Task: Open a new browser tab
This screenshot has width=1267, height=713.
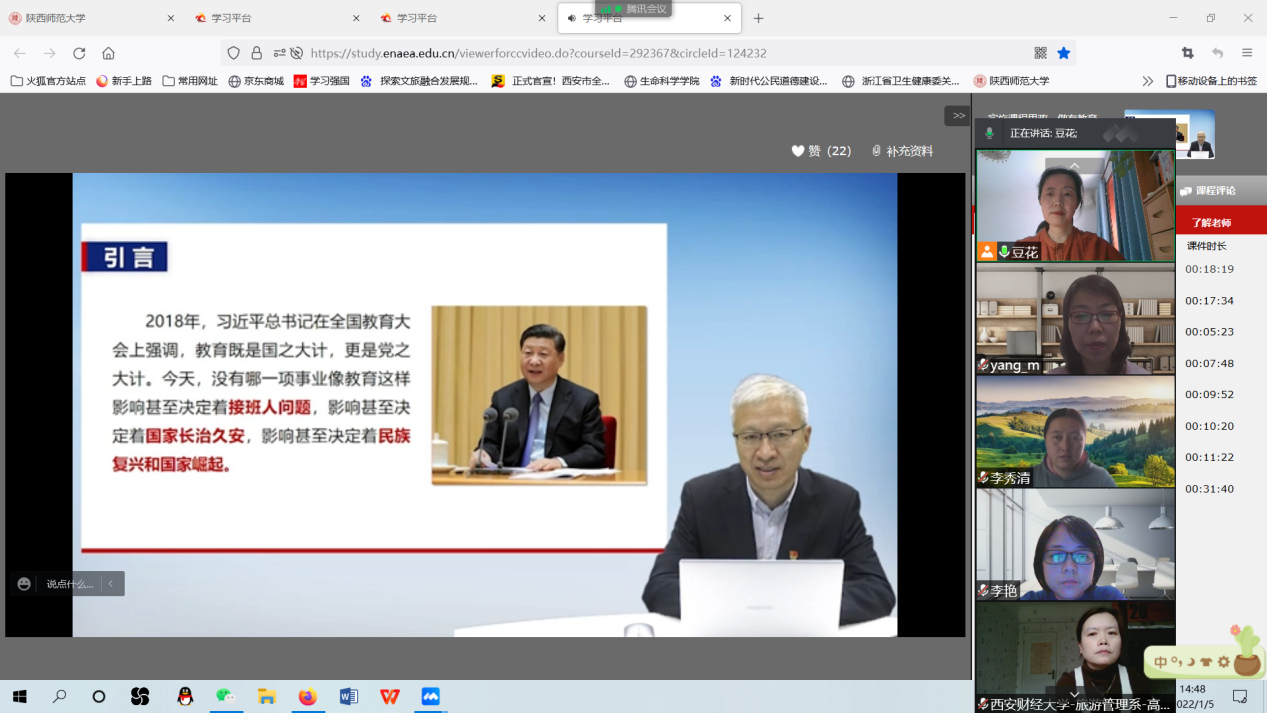Action: click(x=758, y=18)
